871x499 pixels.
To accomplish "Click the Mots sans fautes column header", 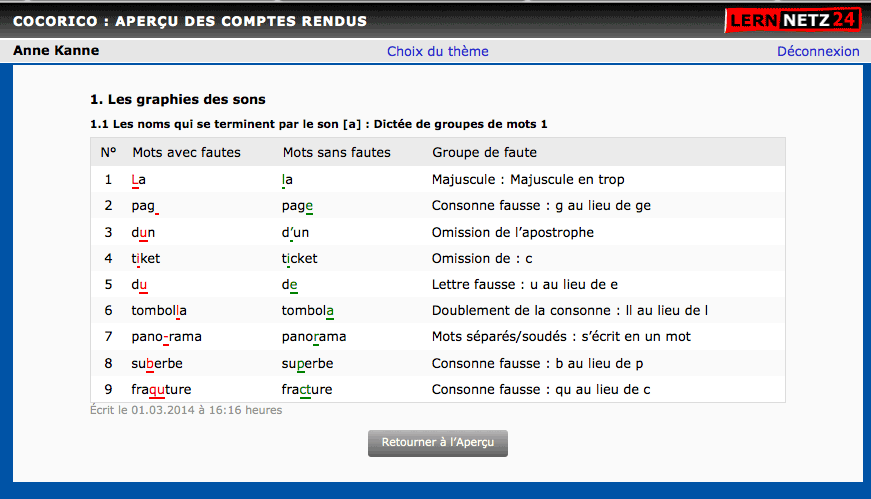I will tap(336, 152).
